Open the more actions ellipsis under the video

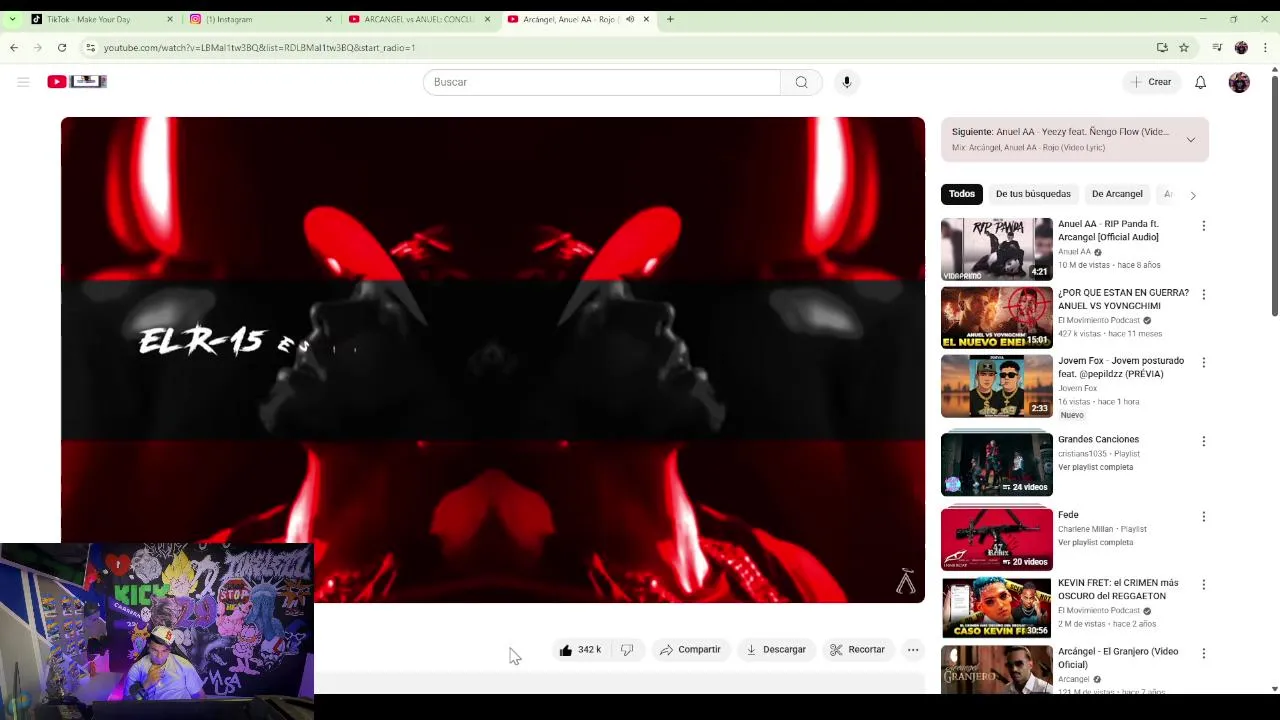point(913,650)
